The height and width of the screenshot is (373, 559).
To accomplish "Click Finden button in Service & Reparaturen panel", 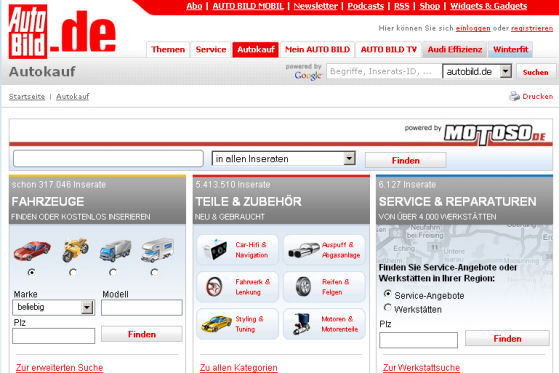I will click(507, 338).
